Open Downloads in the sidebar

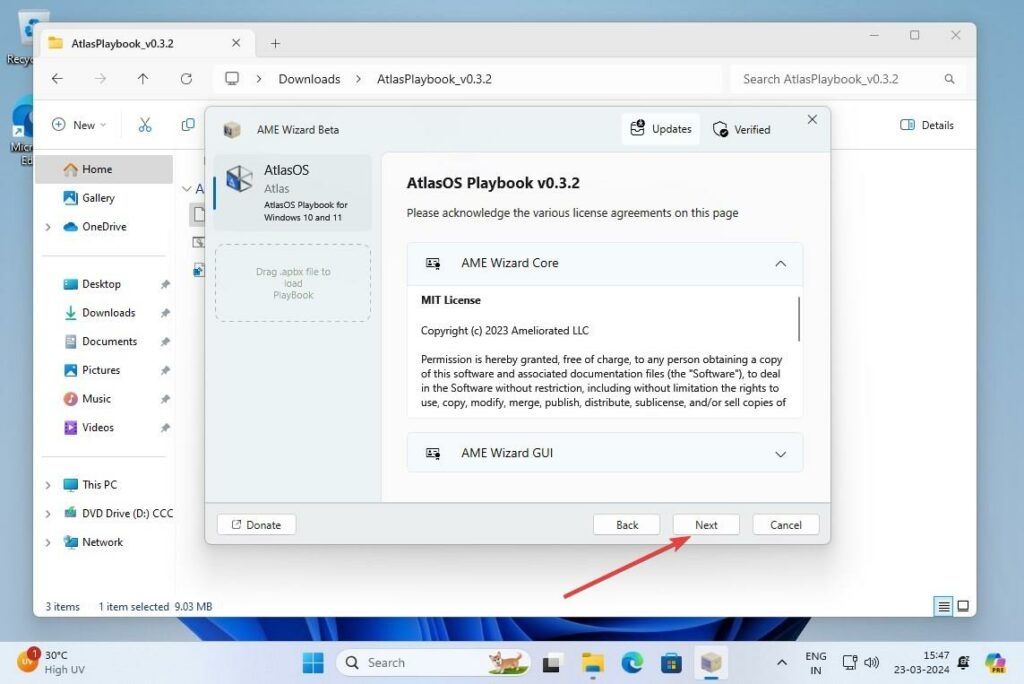coord(108,313)
